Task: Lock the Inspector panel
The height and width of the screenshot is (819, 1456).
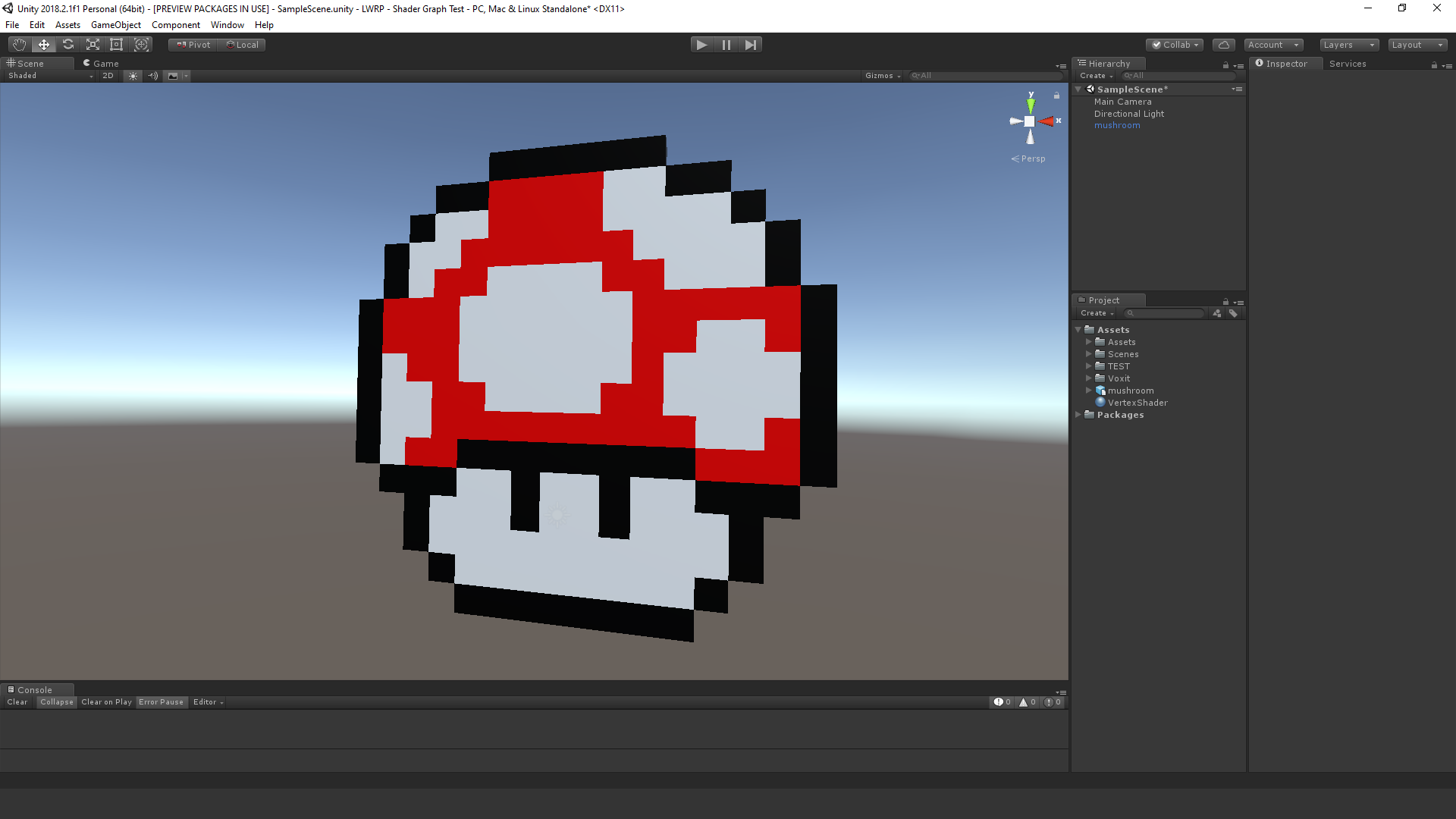Action: [1434, 65]
